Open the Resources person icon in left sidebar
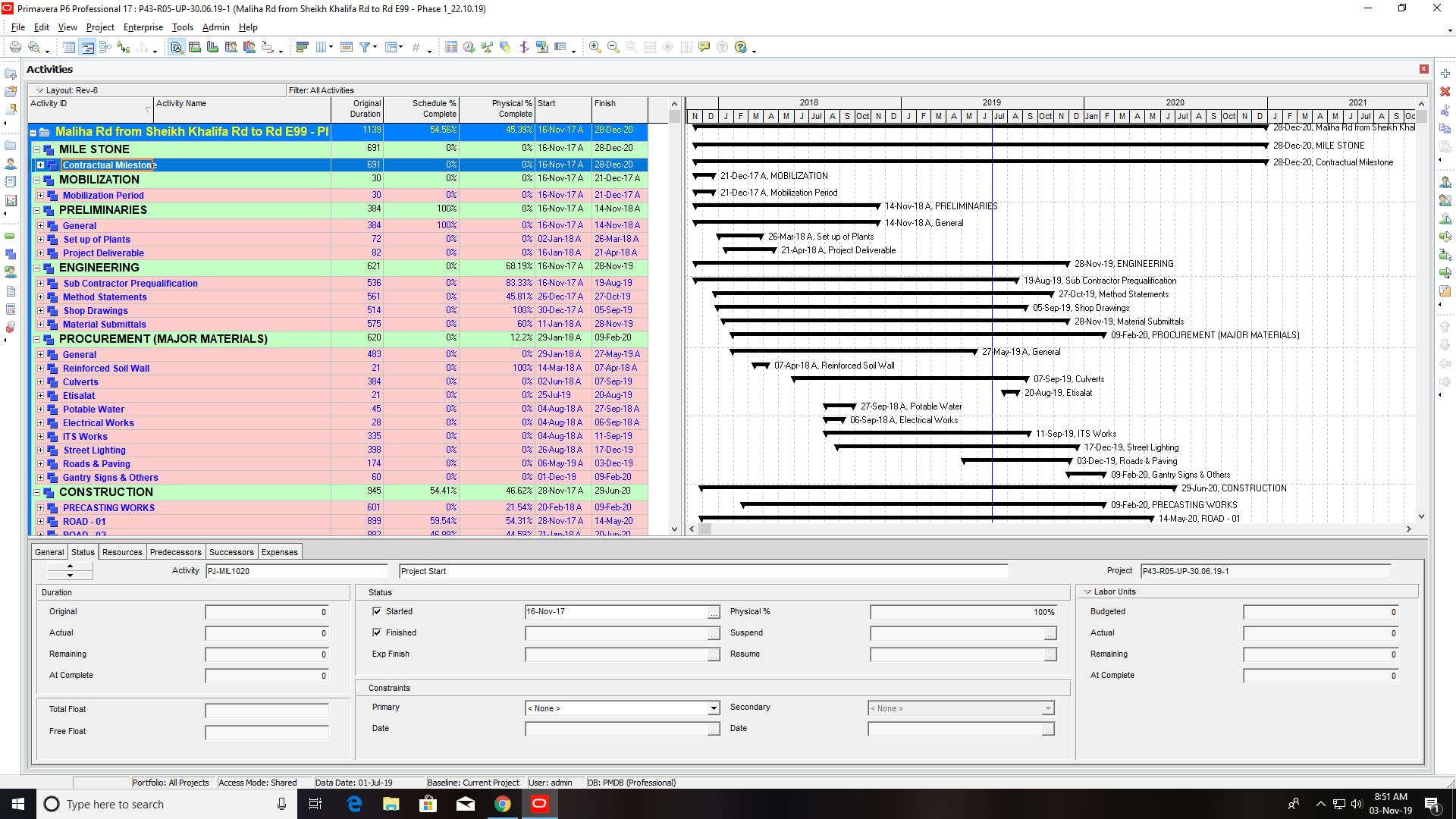This screenshot has height=819, width=1456. coord(11,164)
